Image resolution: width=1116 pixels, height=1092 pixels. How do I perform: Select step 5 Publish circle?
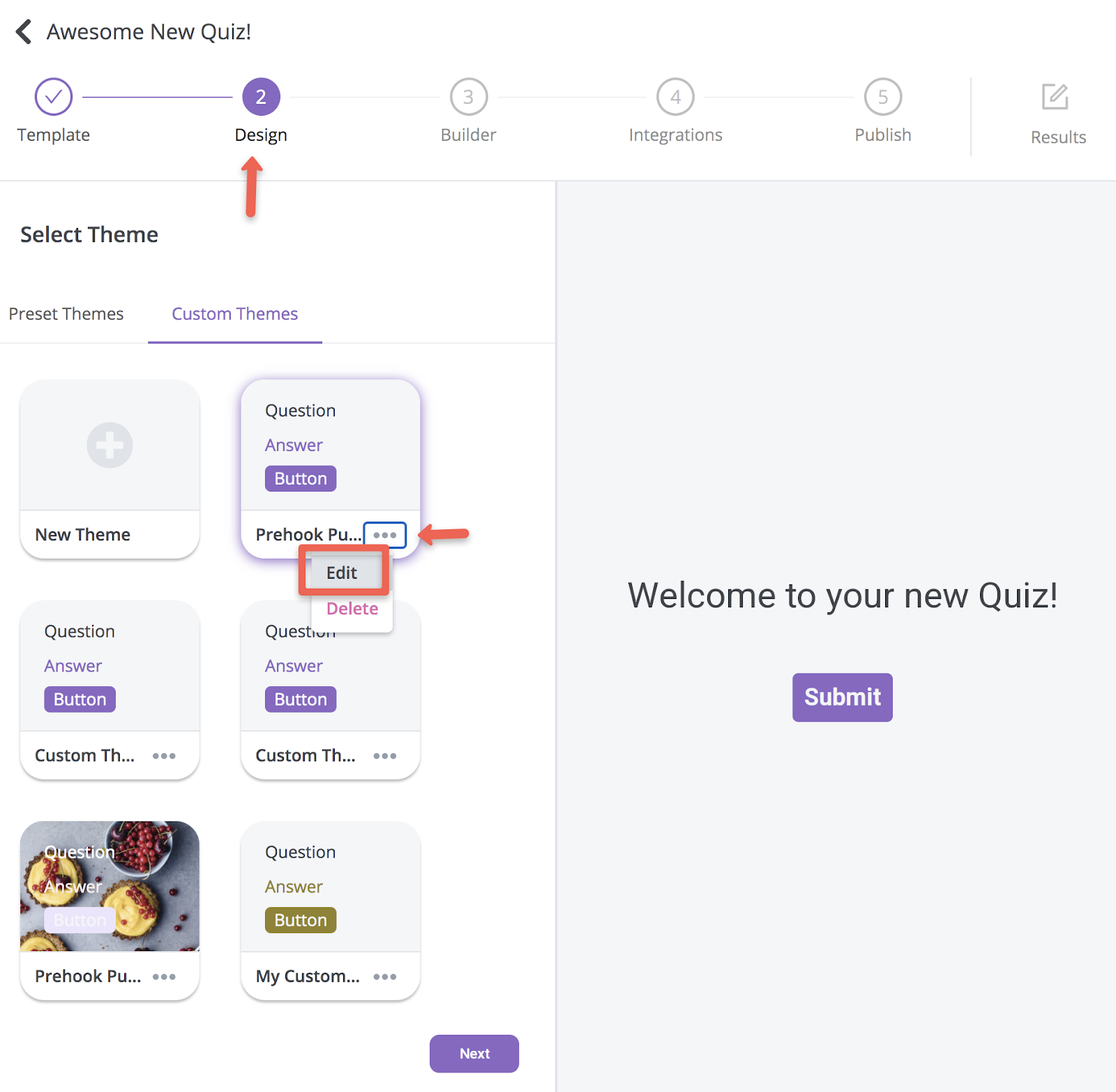click(882, 97)
